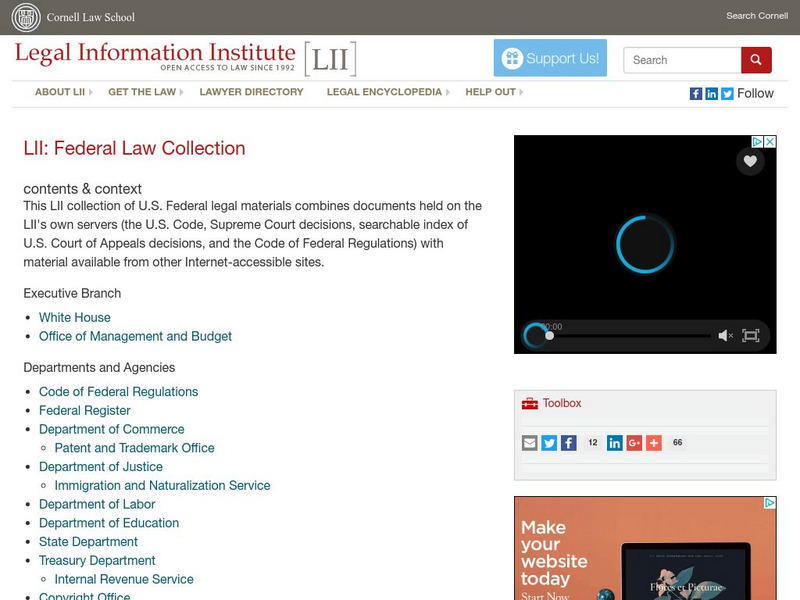Toggle fullscreen on the video player
This screenshot has height=600, width=800.
click(752, 335)
